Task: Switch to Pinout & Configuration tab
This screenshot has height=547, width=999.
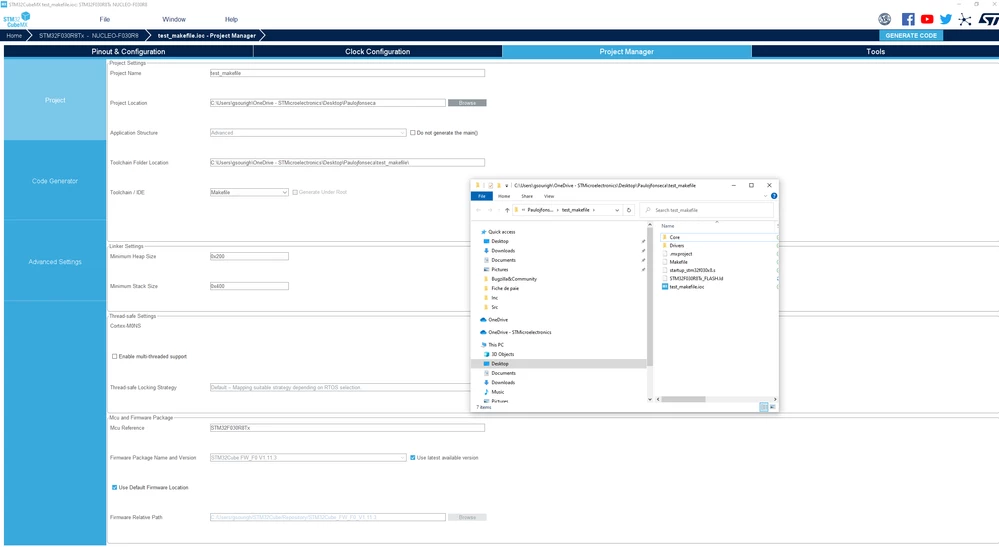Action: click(128, 52)
